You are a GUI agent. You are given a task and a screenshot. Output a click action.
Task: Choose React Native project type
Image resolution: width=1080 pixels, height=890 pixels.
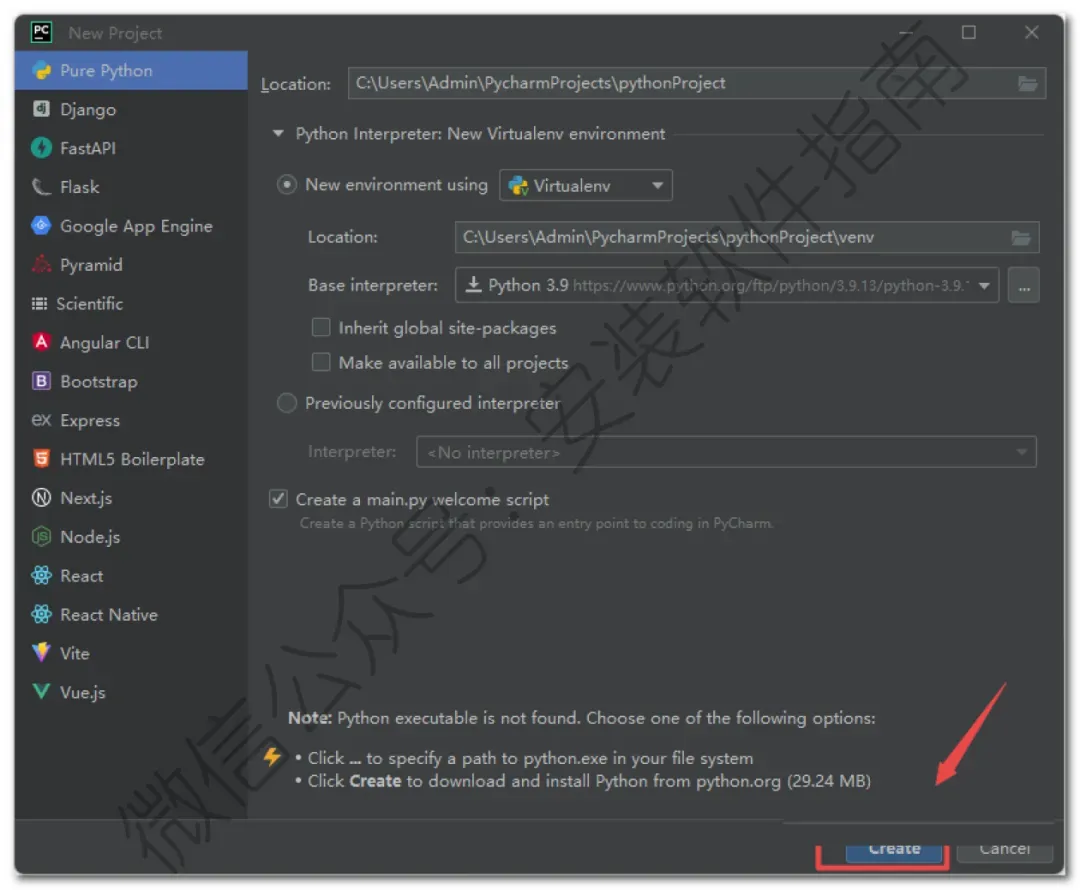(131, 614)
